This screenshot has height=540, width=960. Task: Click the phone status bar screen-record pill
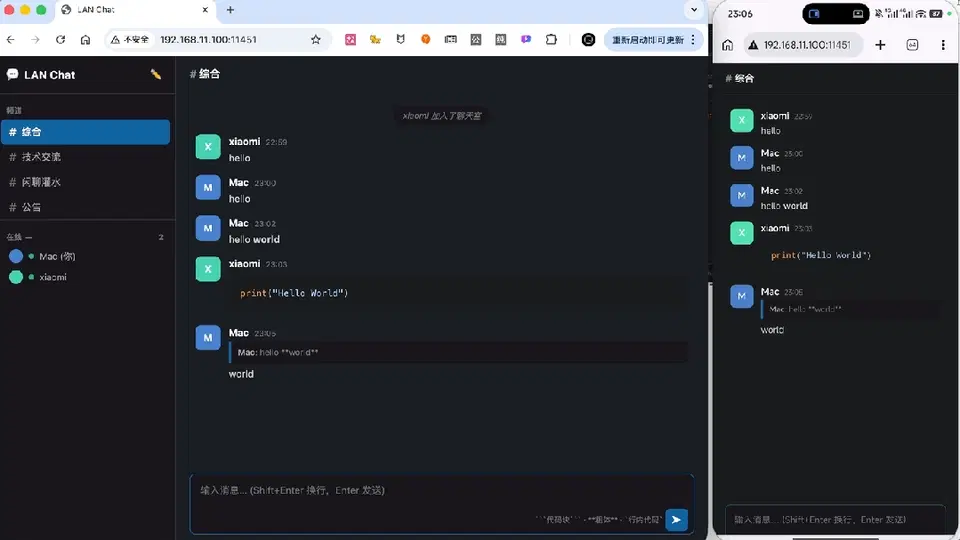click(836, 13)
